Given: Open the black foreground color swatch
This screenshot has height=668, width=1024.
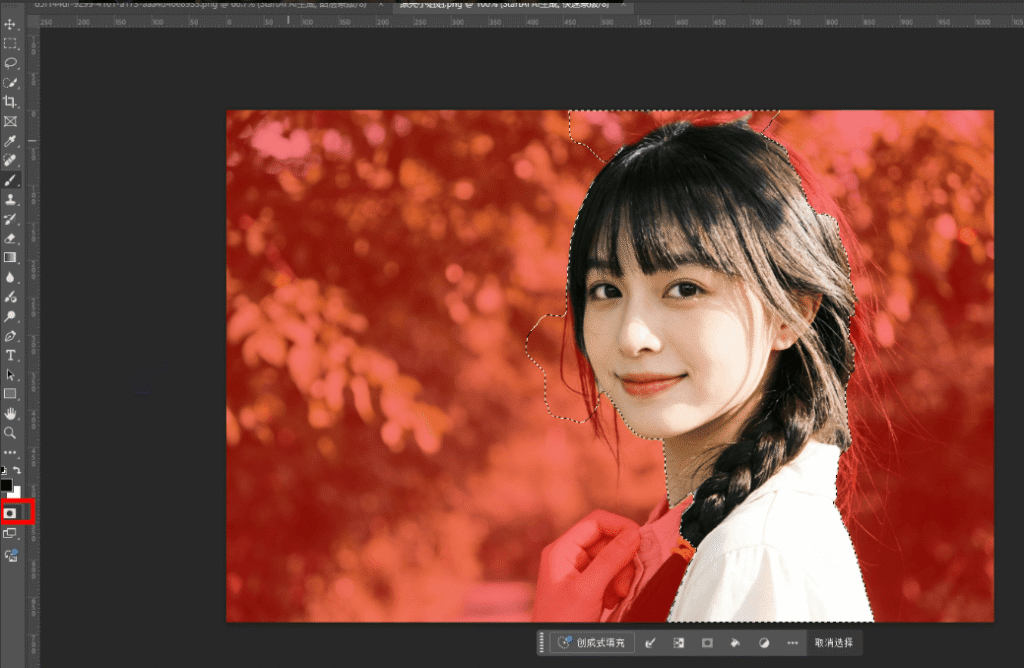Looking at the screenshot, I should pos(6,485).
